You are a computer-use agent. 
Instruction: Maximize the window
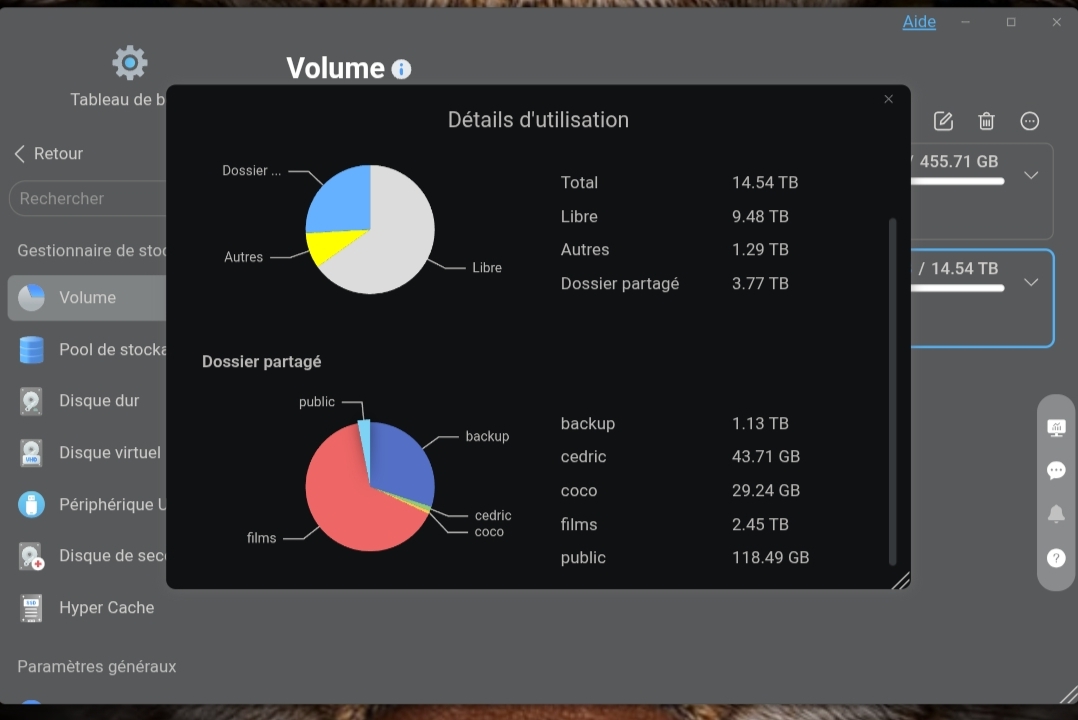[x=1011, y=22]
